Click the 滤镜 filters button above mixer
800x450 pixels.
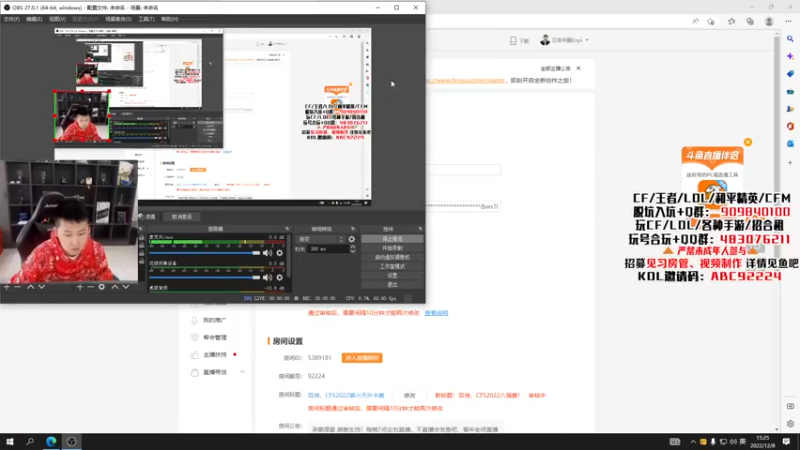(x=148, y=217)
